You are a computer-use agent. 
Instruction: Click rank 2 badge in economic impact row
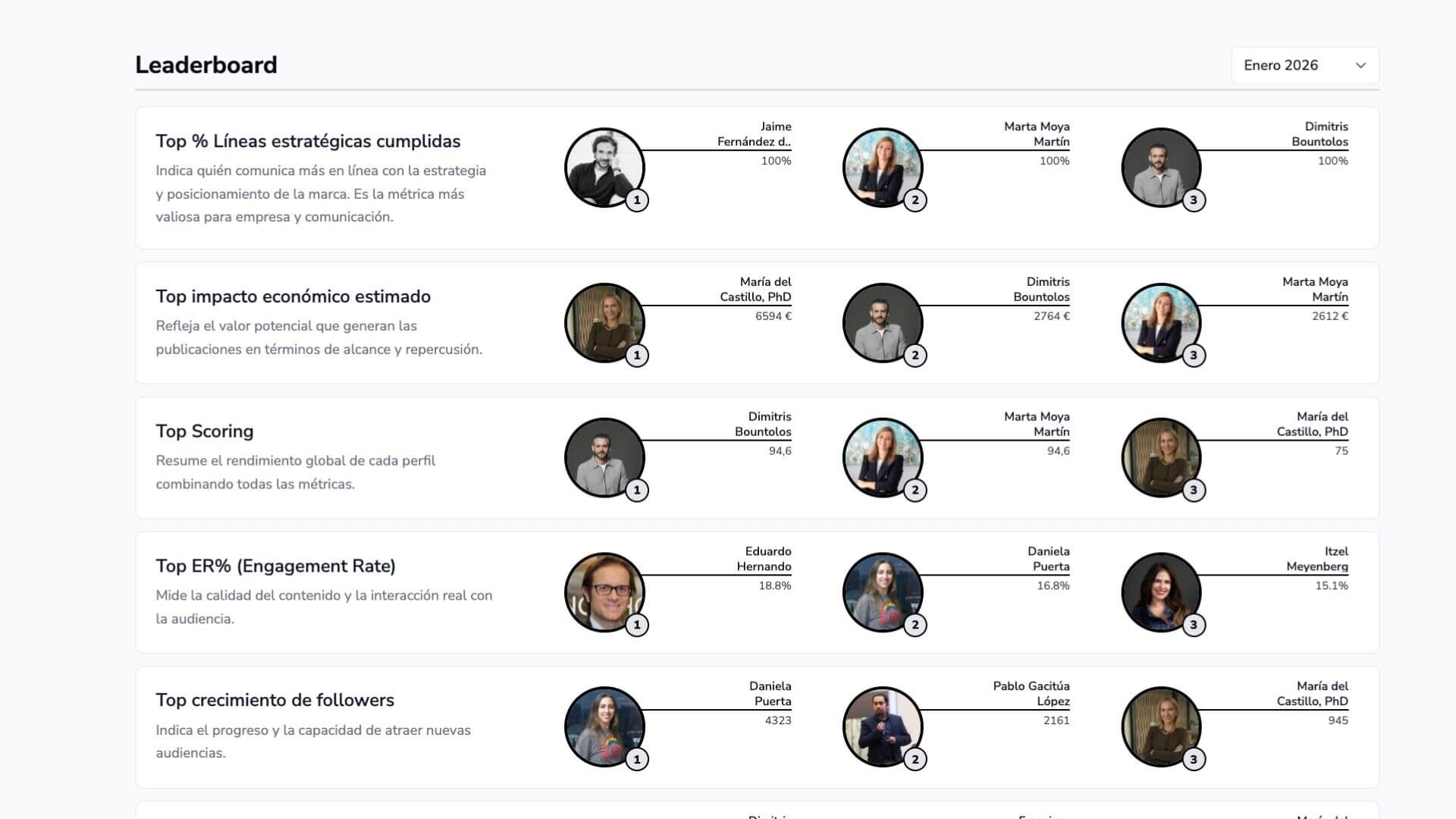[x=915, y=355]
